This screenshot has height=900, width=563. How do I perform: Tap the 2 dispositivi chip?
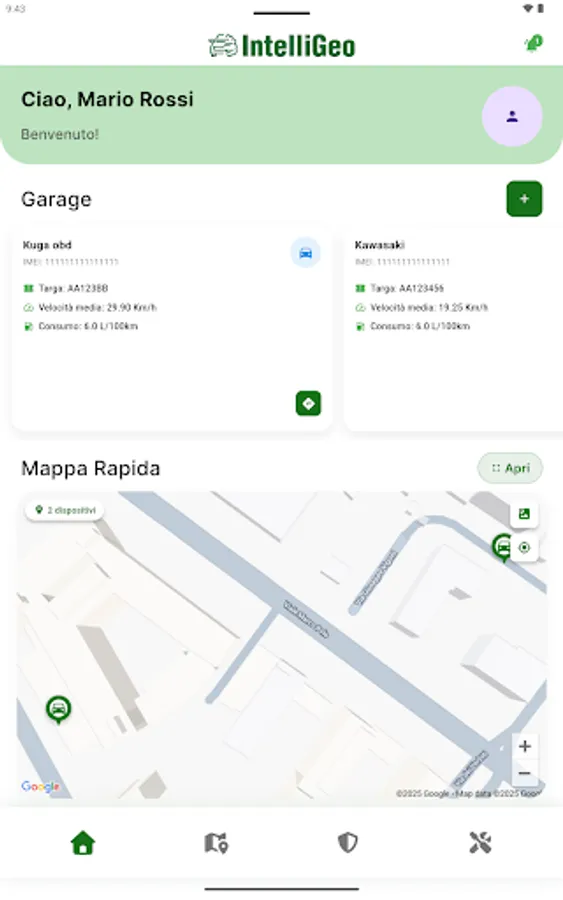(65, 510)
